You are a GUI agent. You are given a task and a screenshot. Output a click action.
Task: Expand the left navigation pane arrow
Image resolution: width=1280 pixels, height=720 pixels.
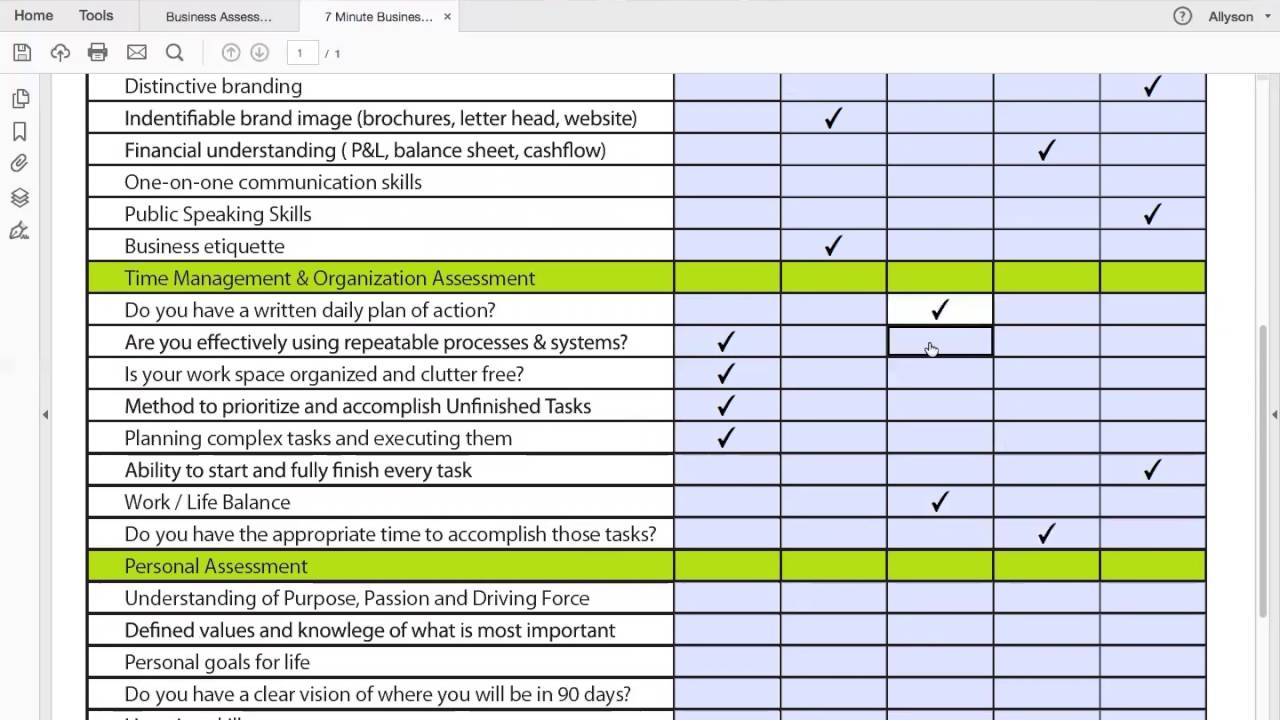click(x=45, y=414)
